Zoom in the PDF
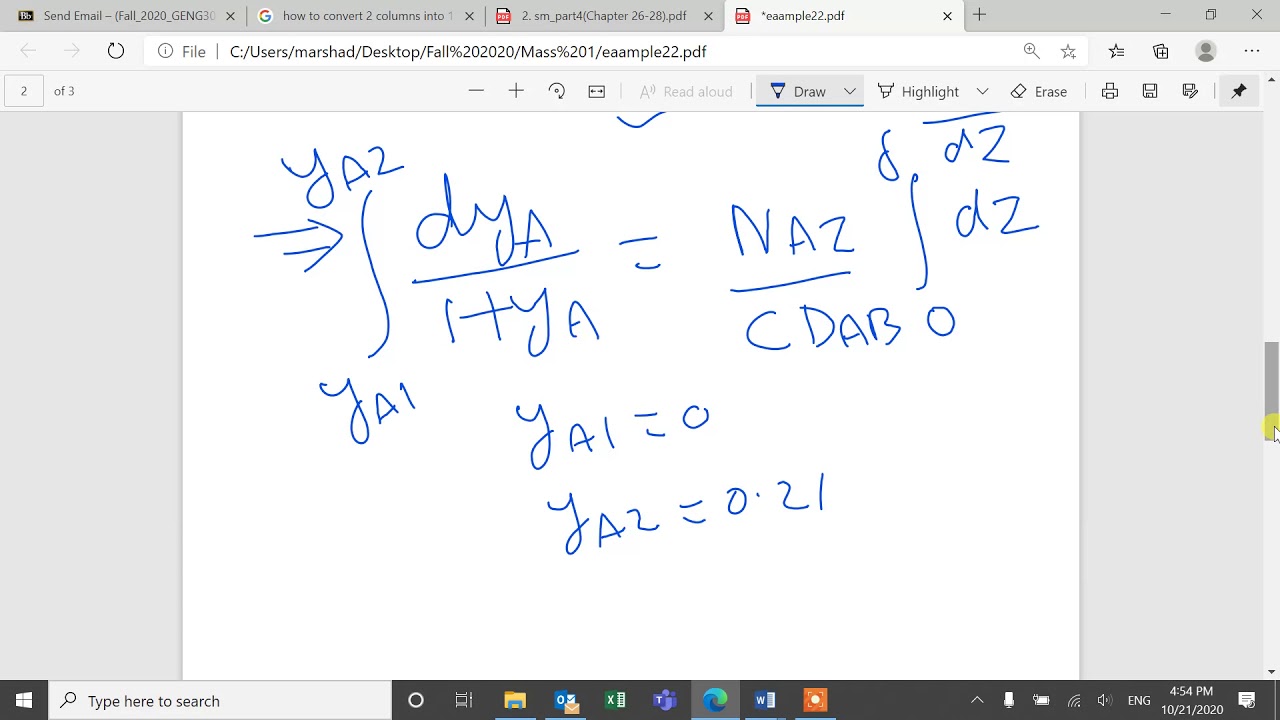1280x720 pixels. 516,91
